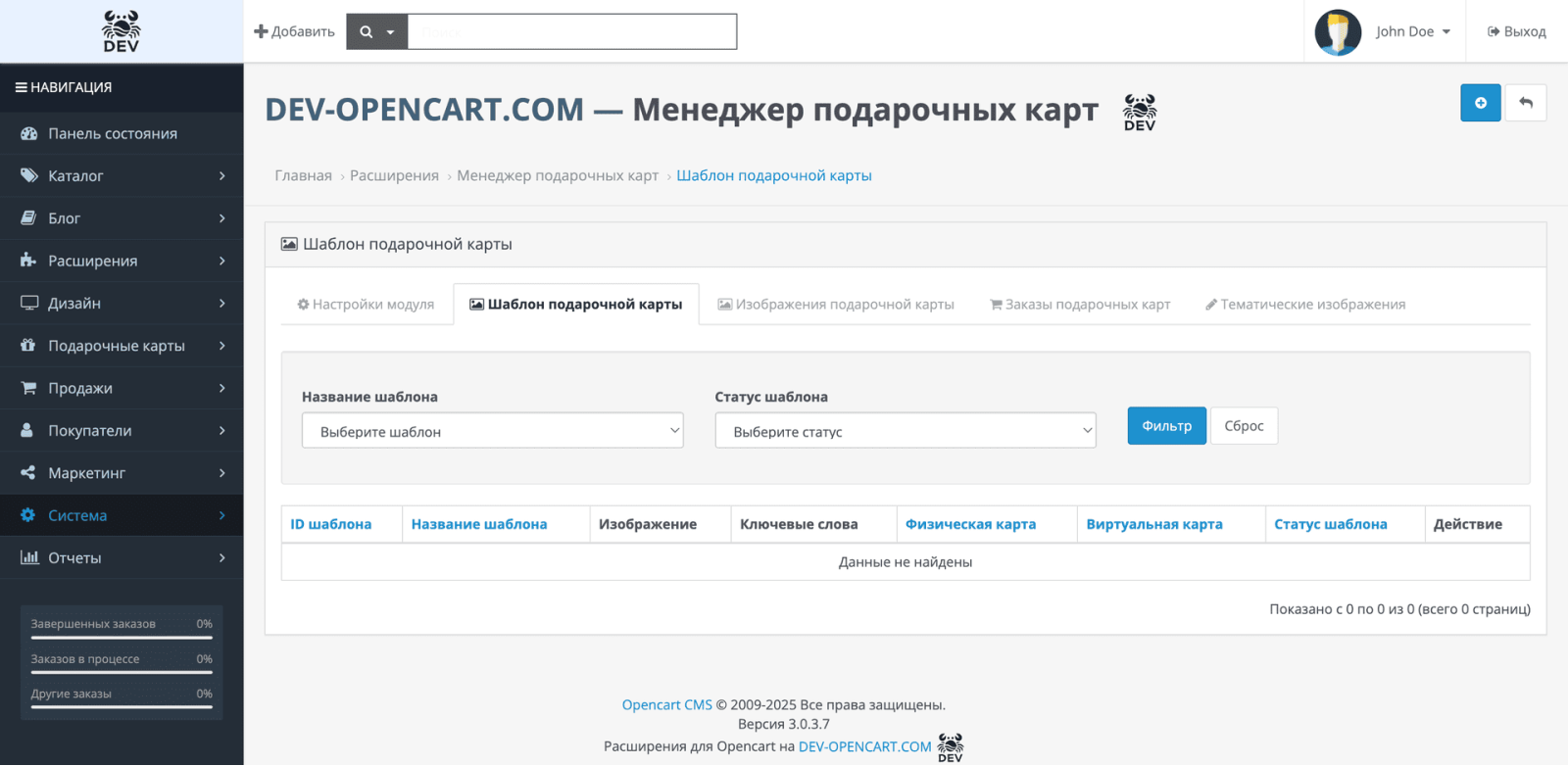The height and width of the screenshot is (766, 1568).
Task: Open the Тематические изображения tab
Action: click(1305, 305)
